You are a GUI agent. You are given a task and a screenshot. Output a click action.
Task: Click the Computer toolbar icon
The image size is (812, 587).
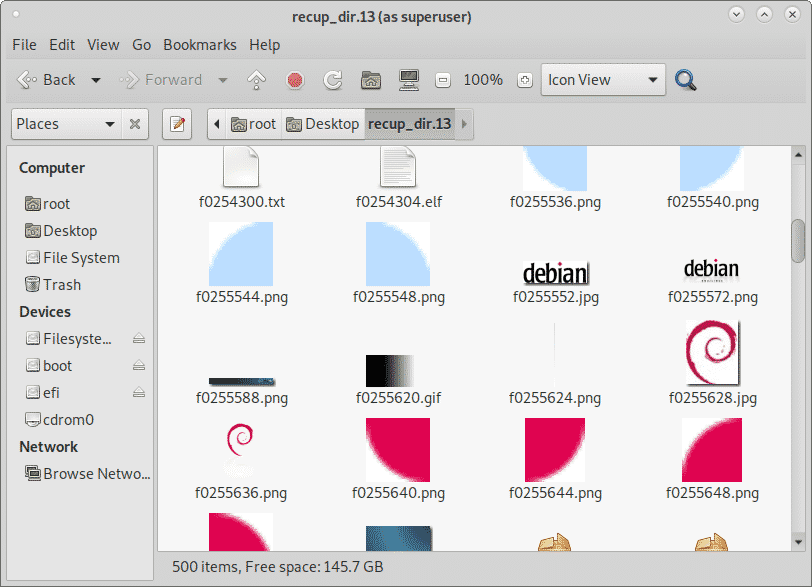pos(408,80)
